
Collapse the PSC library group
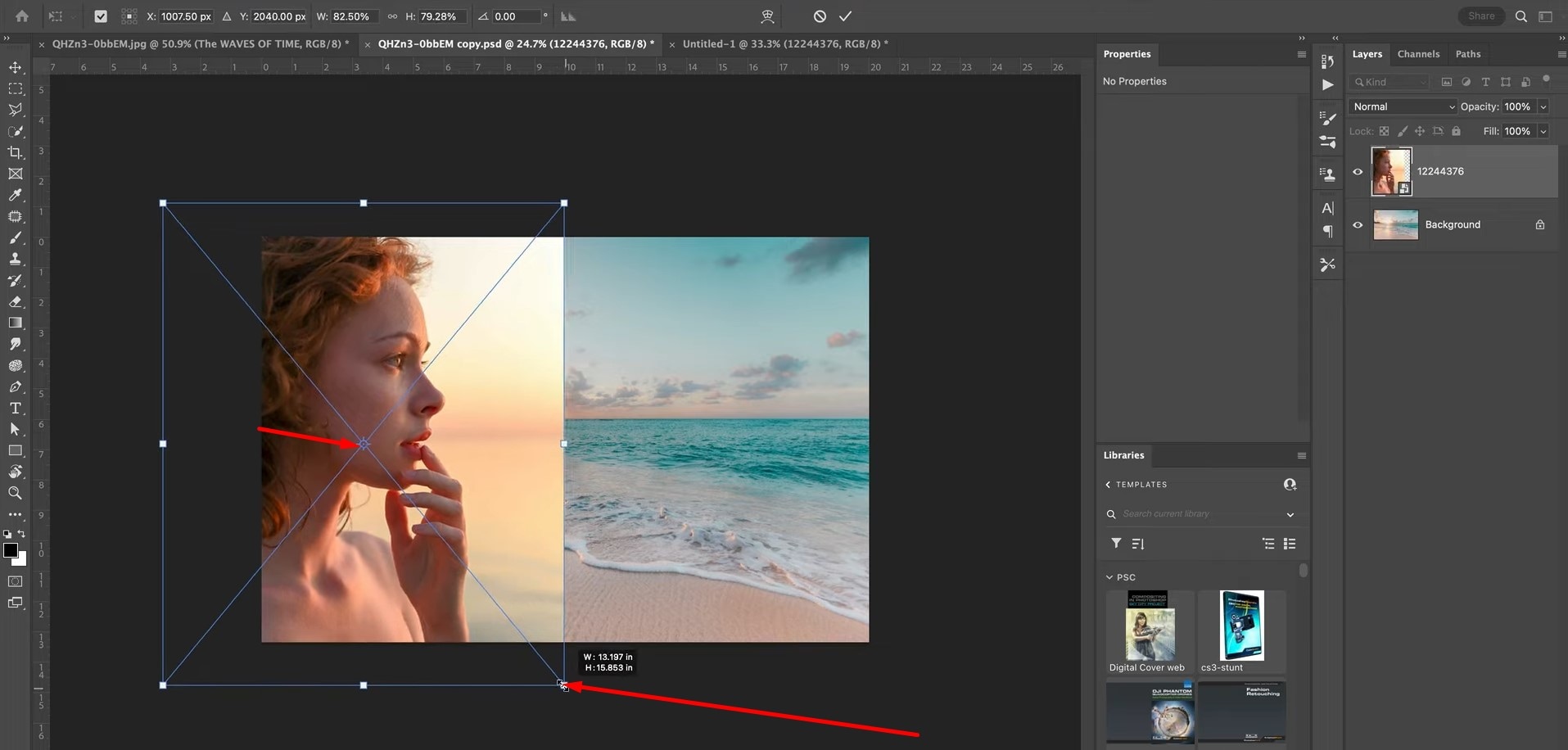pos(1109,577)
